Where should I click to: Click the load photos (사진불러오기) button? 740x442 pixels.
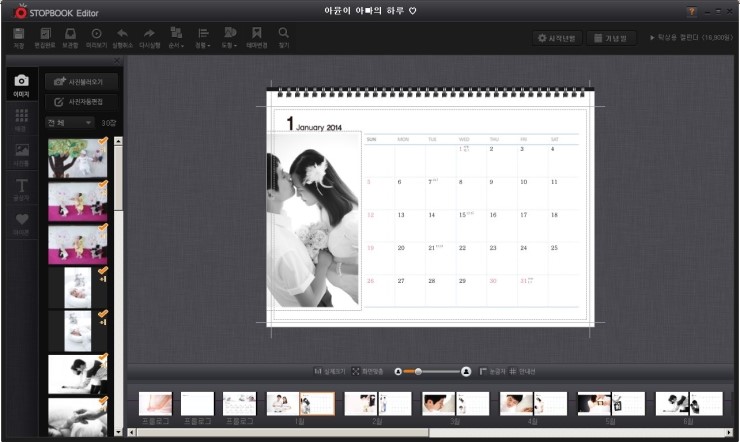[81, 81]
